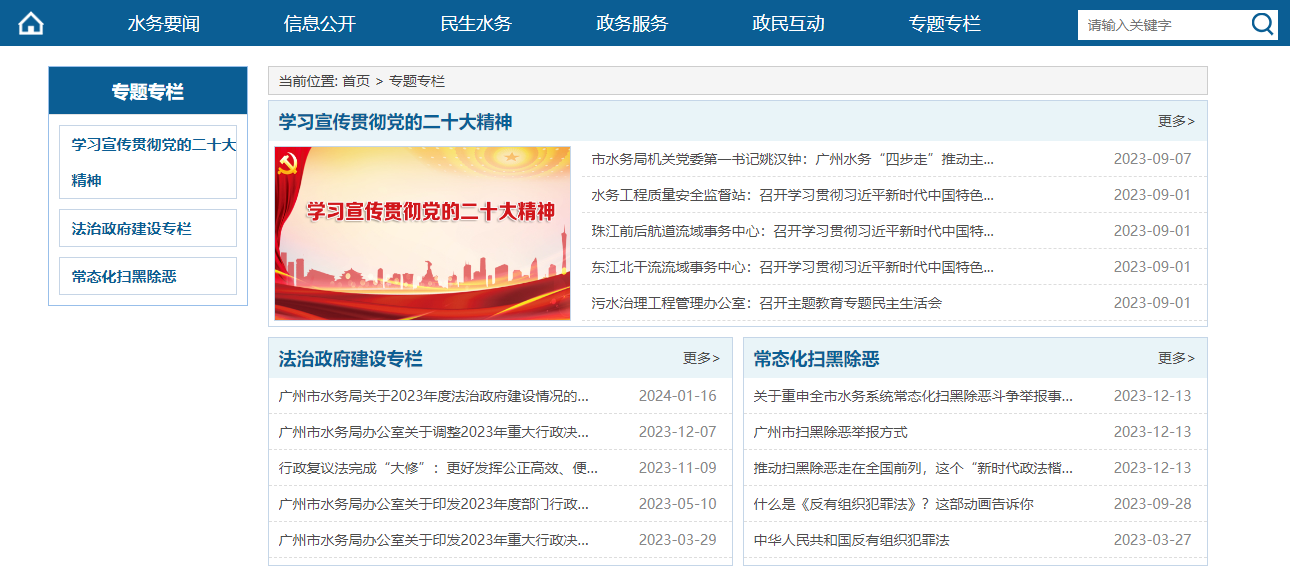Image resolution: width=1290 pixels, height=580 pixels.
Task: Open article 广州市扫黑除恶举报方式
Action: click(x=830, y=432)
